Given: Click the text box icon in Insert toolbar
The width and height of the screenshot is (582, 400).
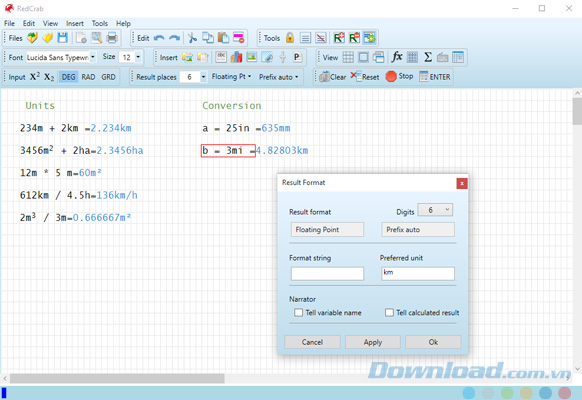Looking at the screenshot, I should tap(221, 57).
